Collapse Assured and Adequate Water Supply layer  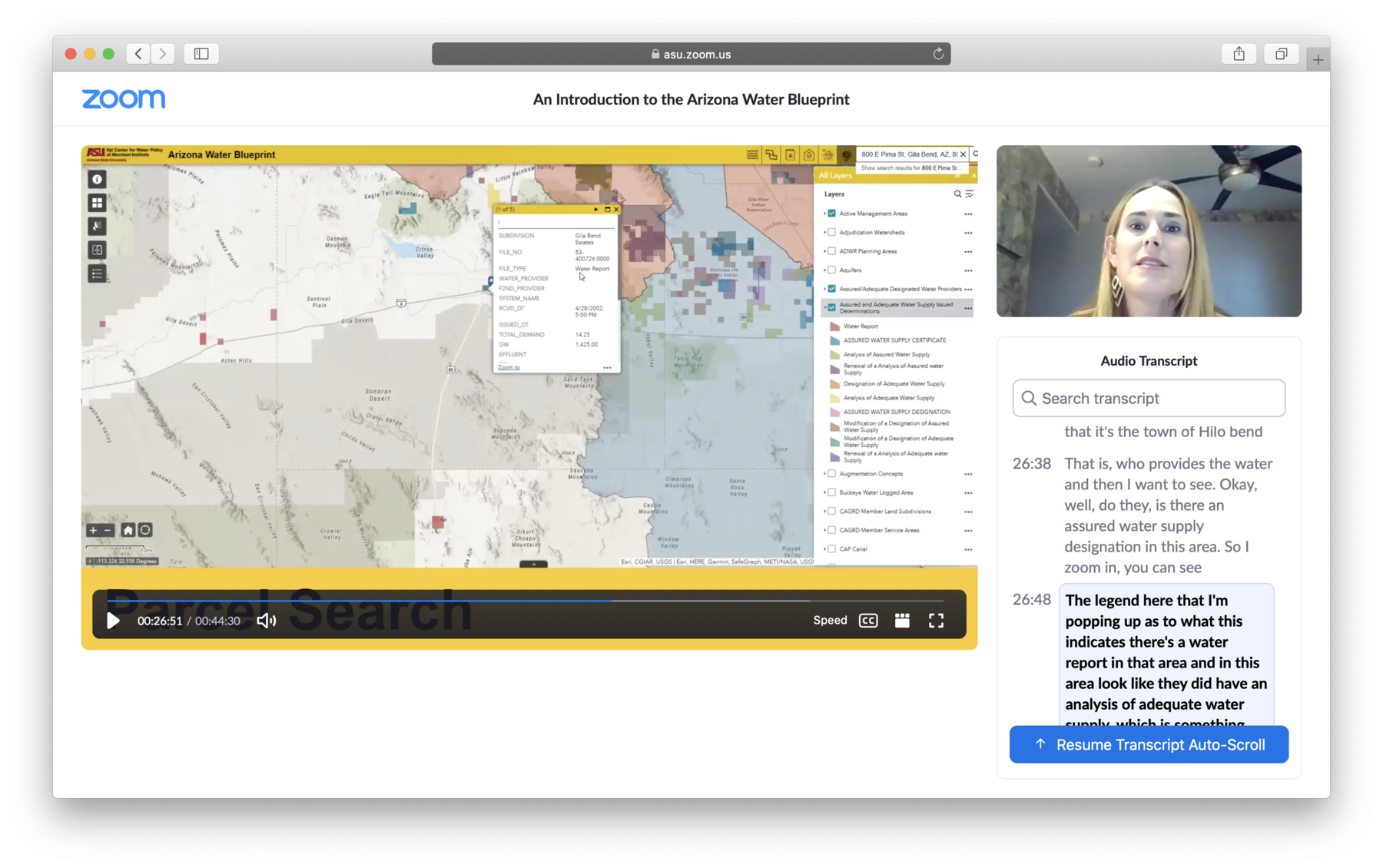coord(825,307)
